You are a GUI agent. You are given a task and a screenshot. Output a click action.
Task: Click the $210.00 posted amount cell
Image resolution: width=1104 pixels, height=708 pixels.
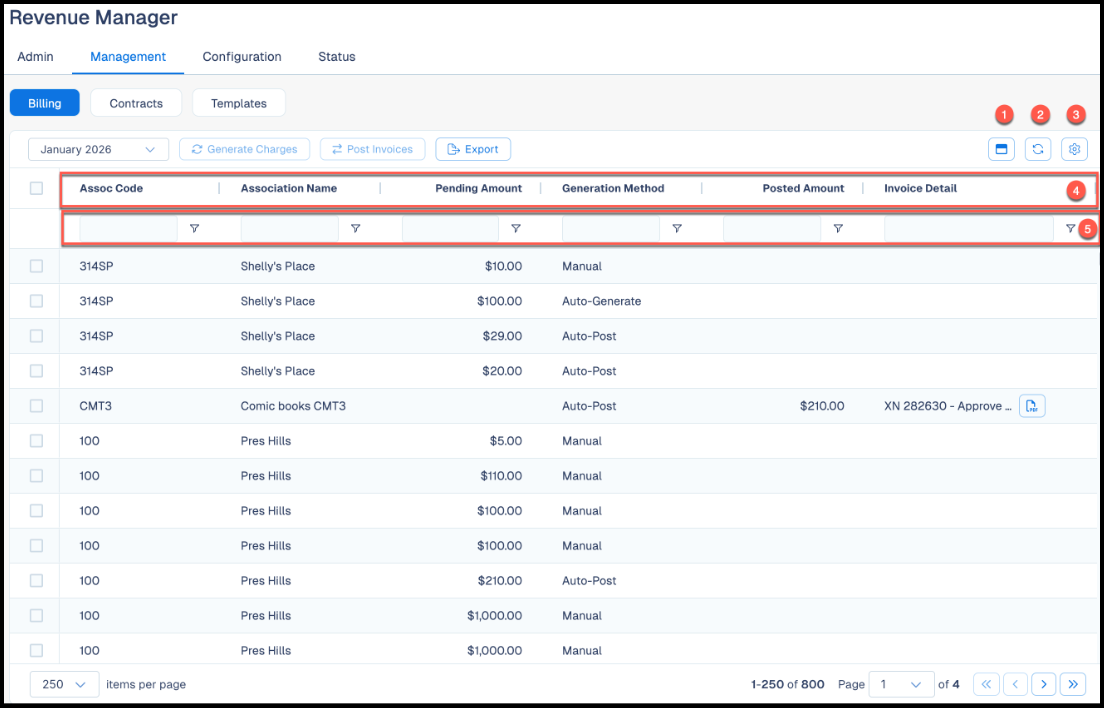822,406
